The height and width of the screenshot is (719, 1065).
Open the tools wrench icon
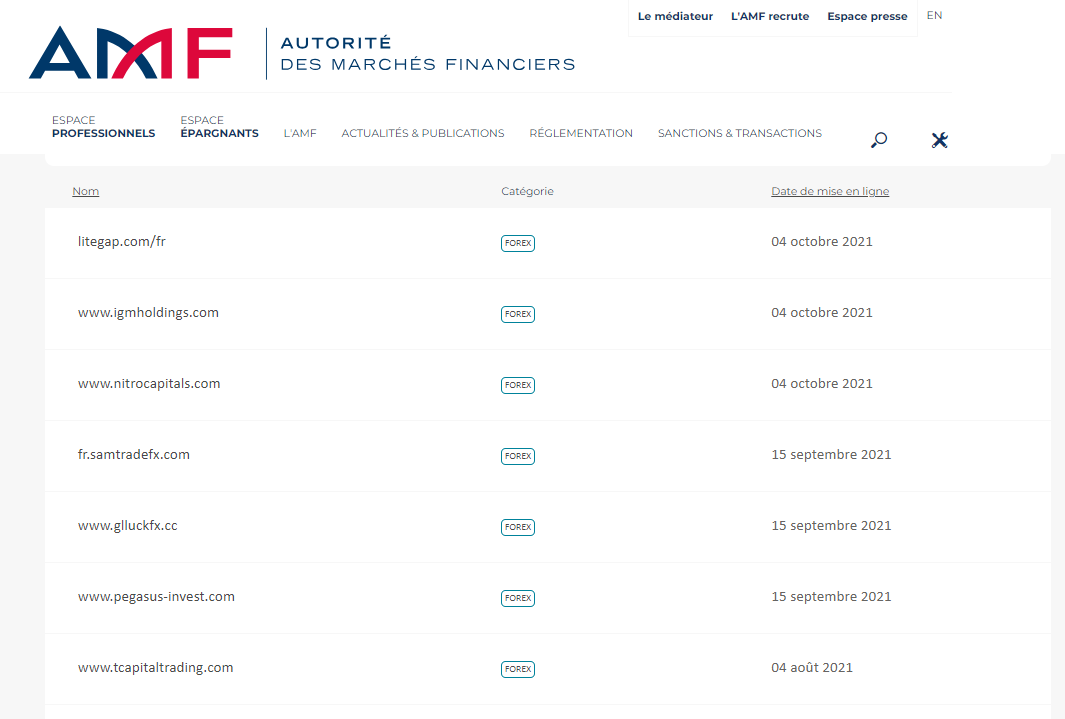coord(939,140)
